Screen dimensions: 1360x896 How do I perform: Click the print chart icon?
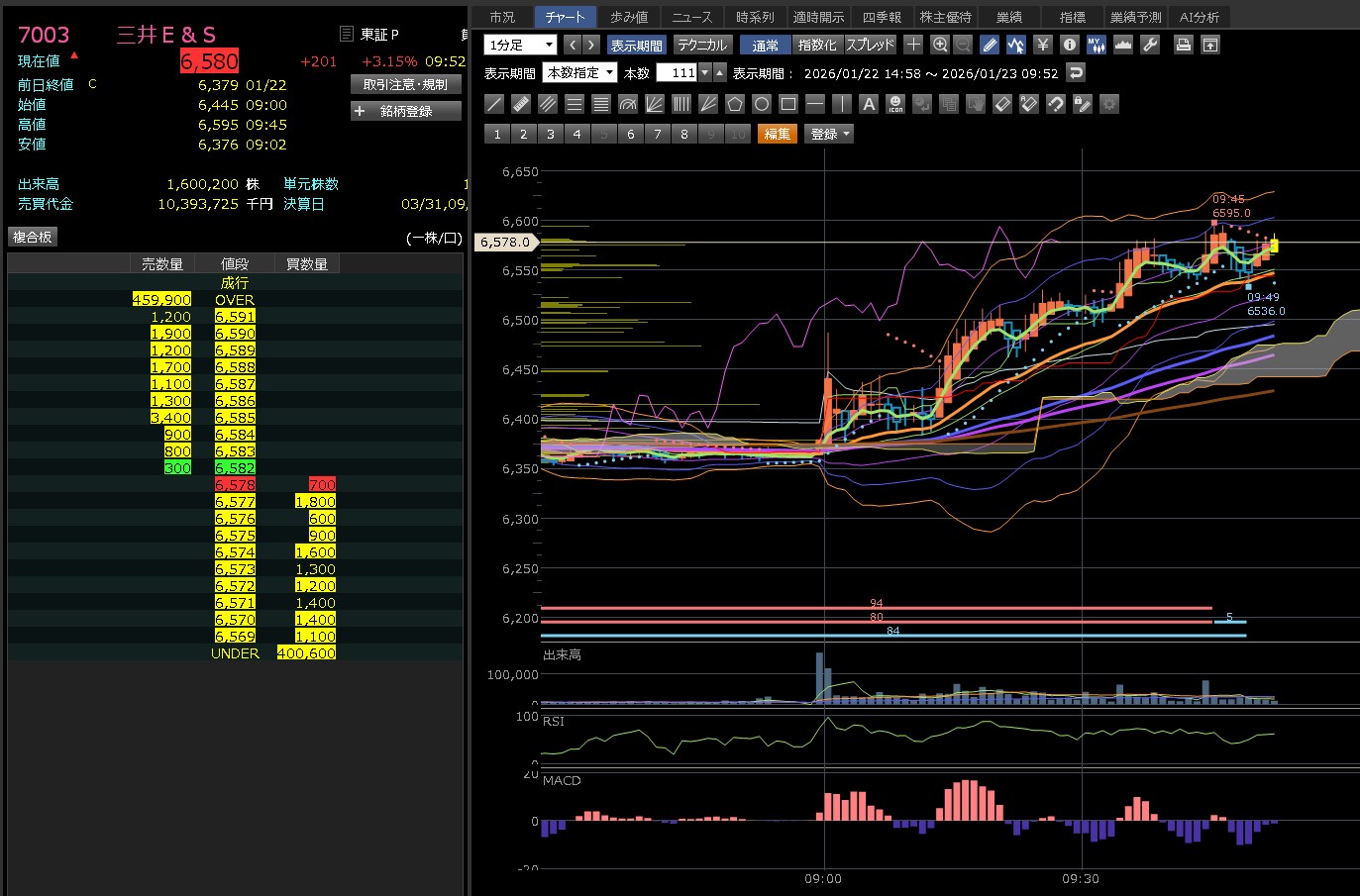coord(1183,45)
